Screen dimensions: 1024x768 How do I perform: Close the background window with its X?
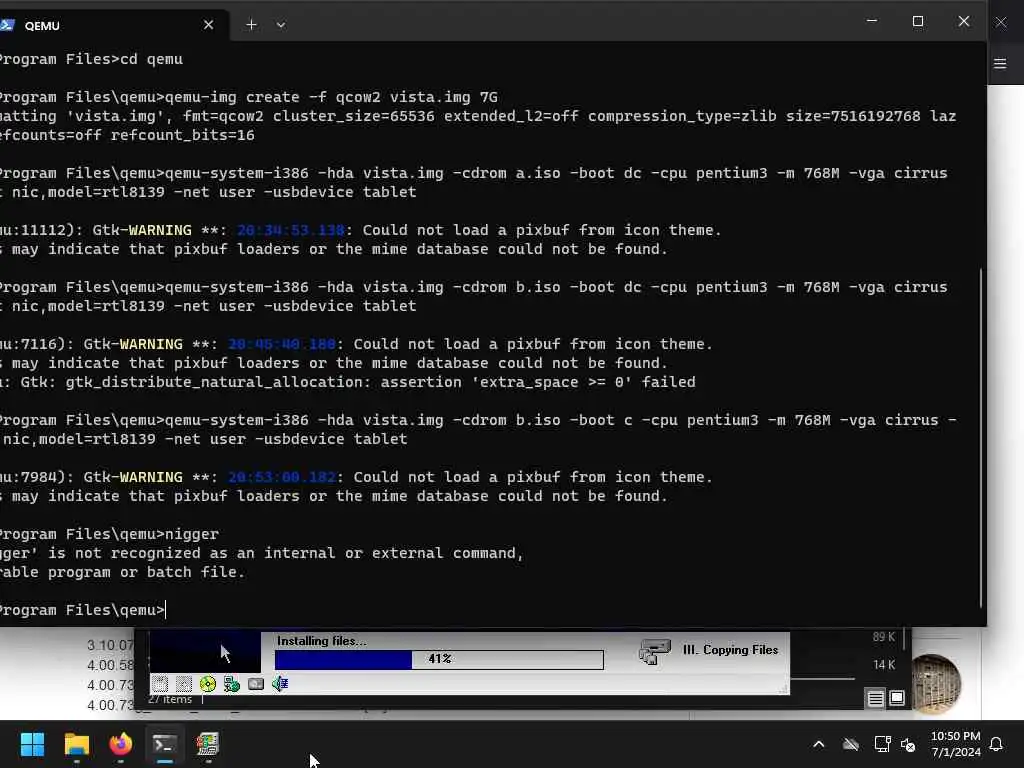click(1000, 22)
